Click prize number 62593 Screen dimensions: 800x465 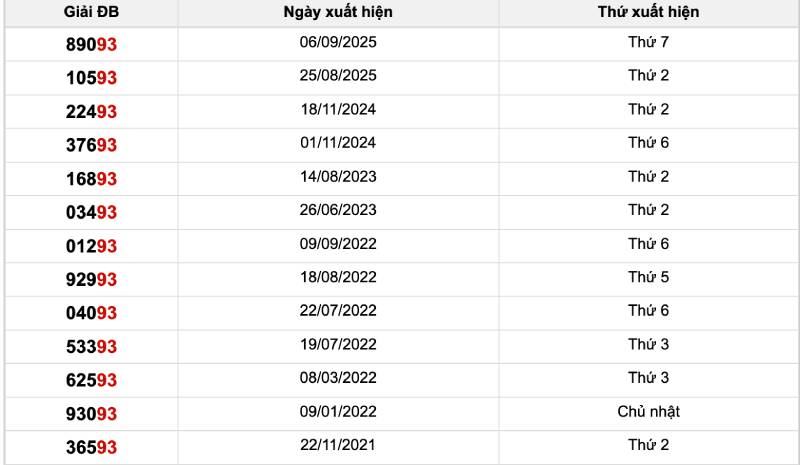tap(92, 380)
